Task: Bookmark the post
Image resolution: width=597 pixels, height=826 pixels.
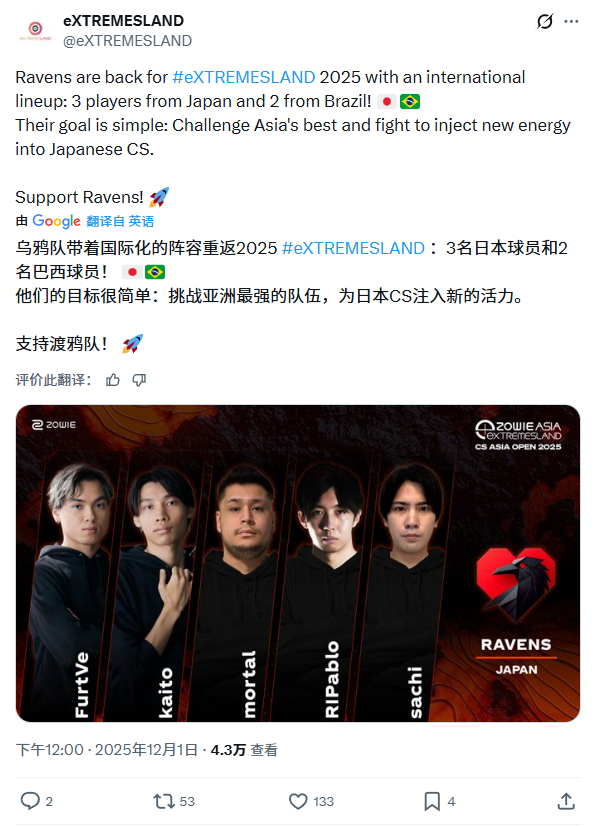Action: tap(432, 801)
